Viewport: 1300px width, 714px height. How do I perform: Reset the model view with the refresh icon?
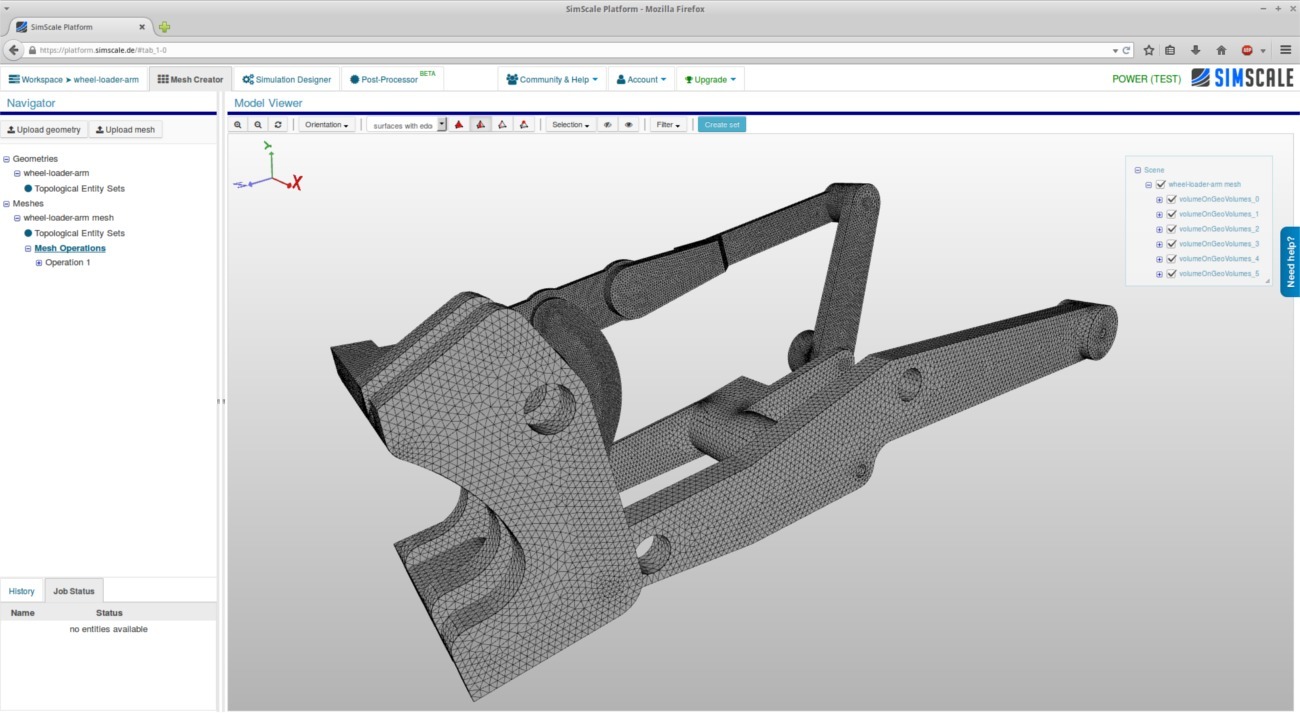pyautogui.click(x=278, y=125)
